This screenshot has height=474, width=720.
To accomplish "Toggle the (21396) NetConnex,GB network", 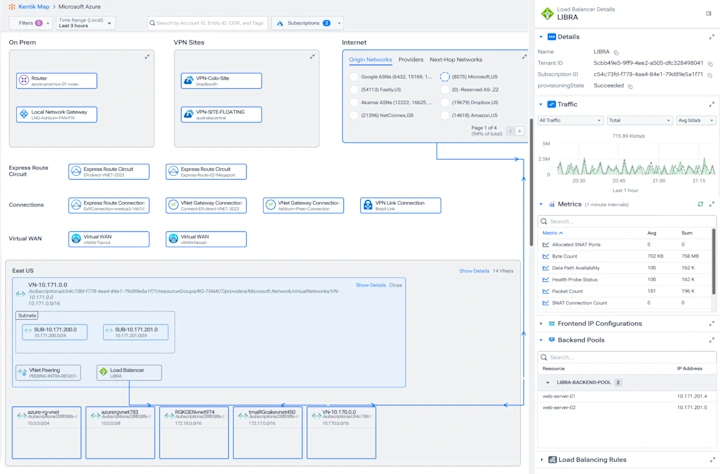I will coord(354,115).
